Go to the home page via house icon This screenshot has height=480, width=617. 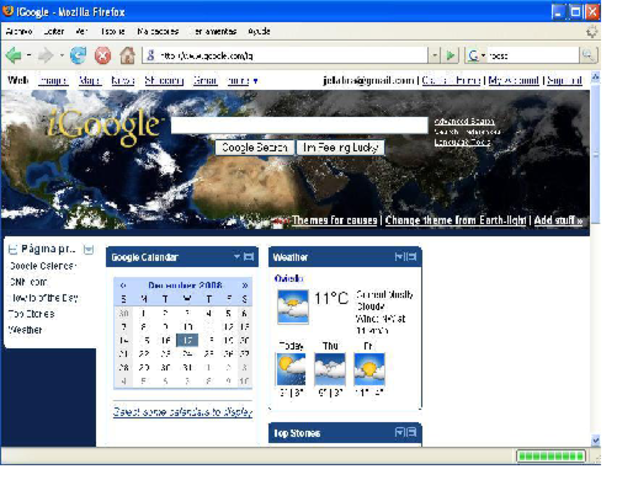127,55
